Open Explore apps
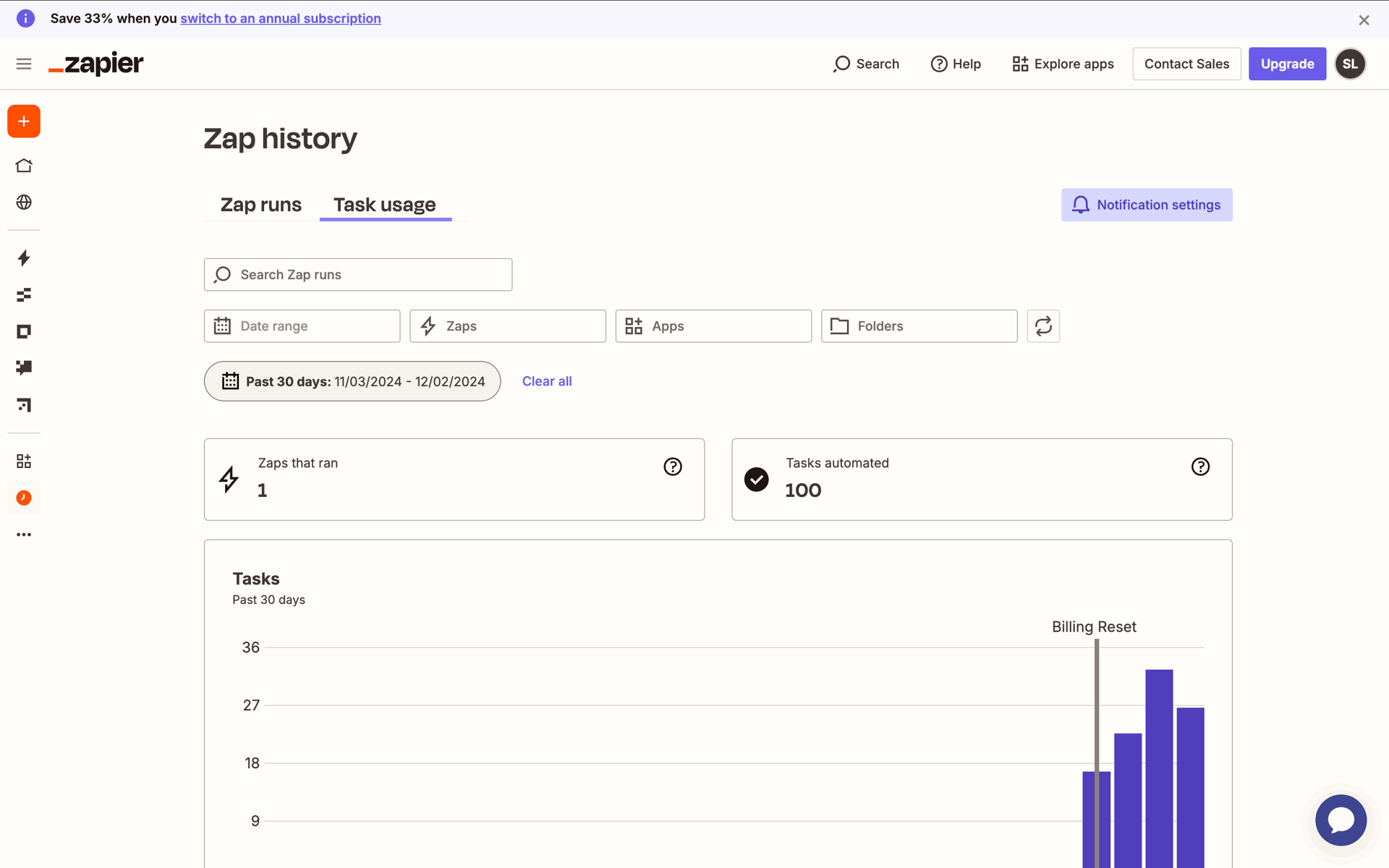 point(1063,64)
